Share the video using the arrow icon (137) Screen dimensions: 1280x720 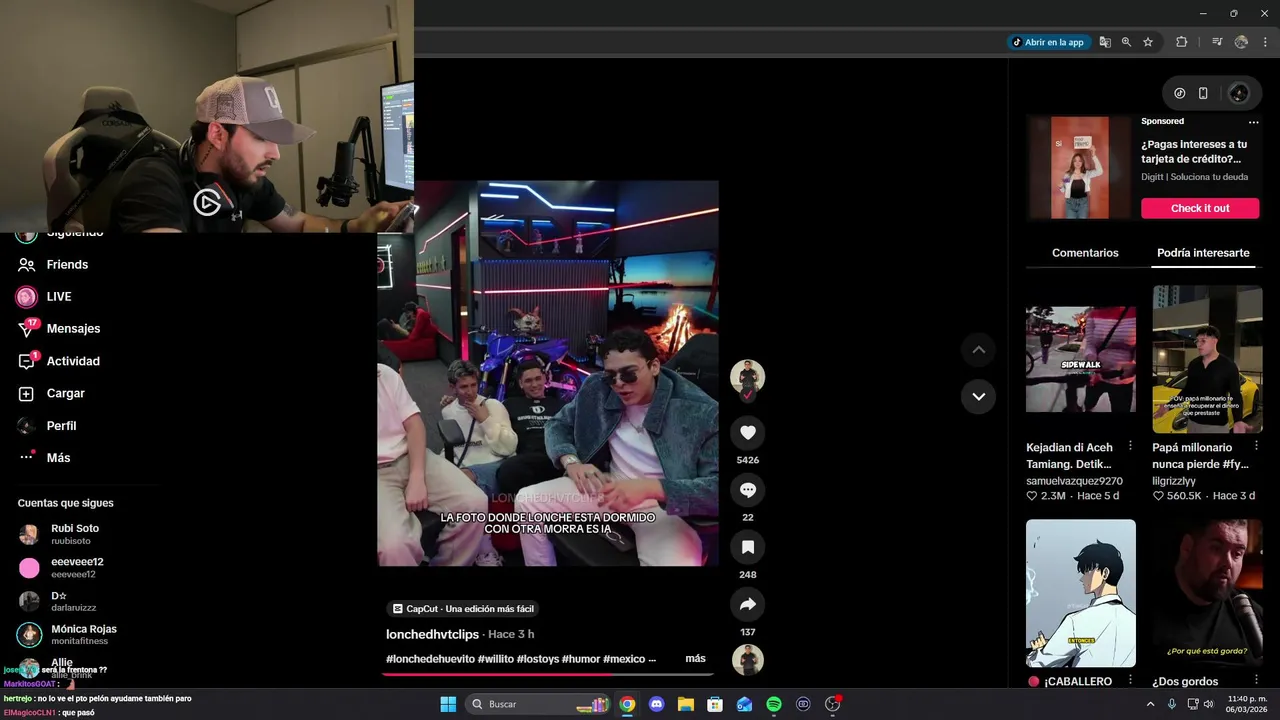click(x=747, y=604)
